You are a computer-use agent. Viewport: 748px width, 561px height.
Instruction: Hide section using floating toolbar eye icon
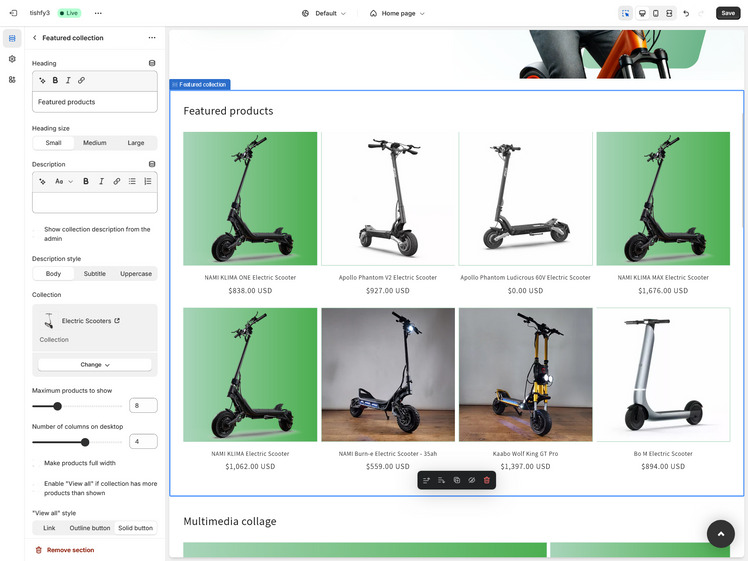471,480
